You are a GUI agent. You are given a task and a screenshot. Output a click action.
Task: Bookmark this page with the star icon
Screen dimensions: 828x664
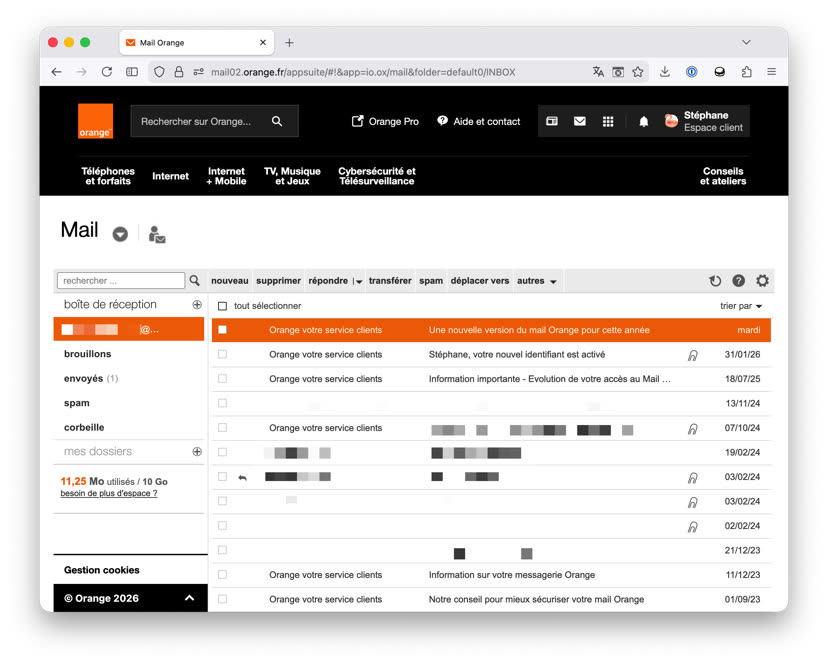tap(638, 72)
